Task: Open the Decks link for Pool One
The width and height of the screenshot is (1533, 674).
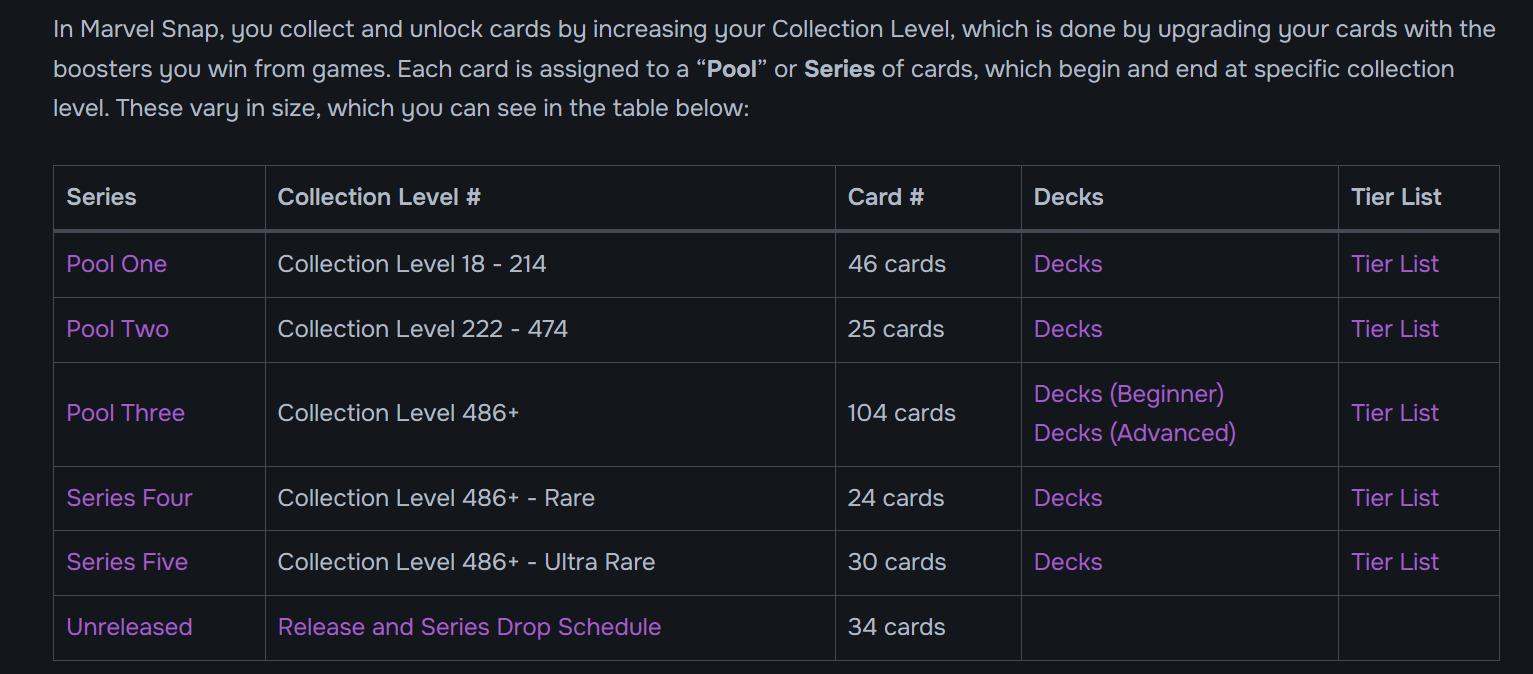Action: tap(1068, 264)
